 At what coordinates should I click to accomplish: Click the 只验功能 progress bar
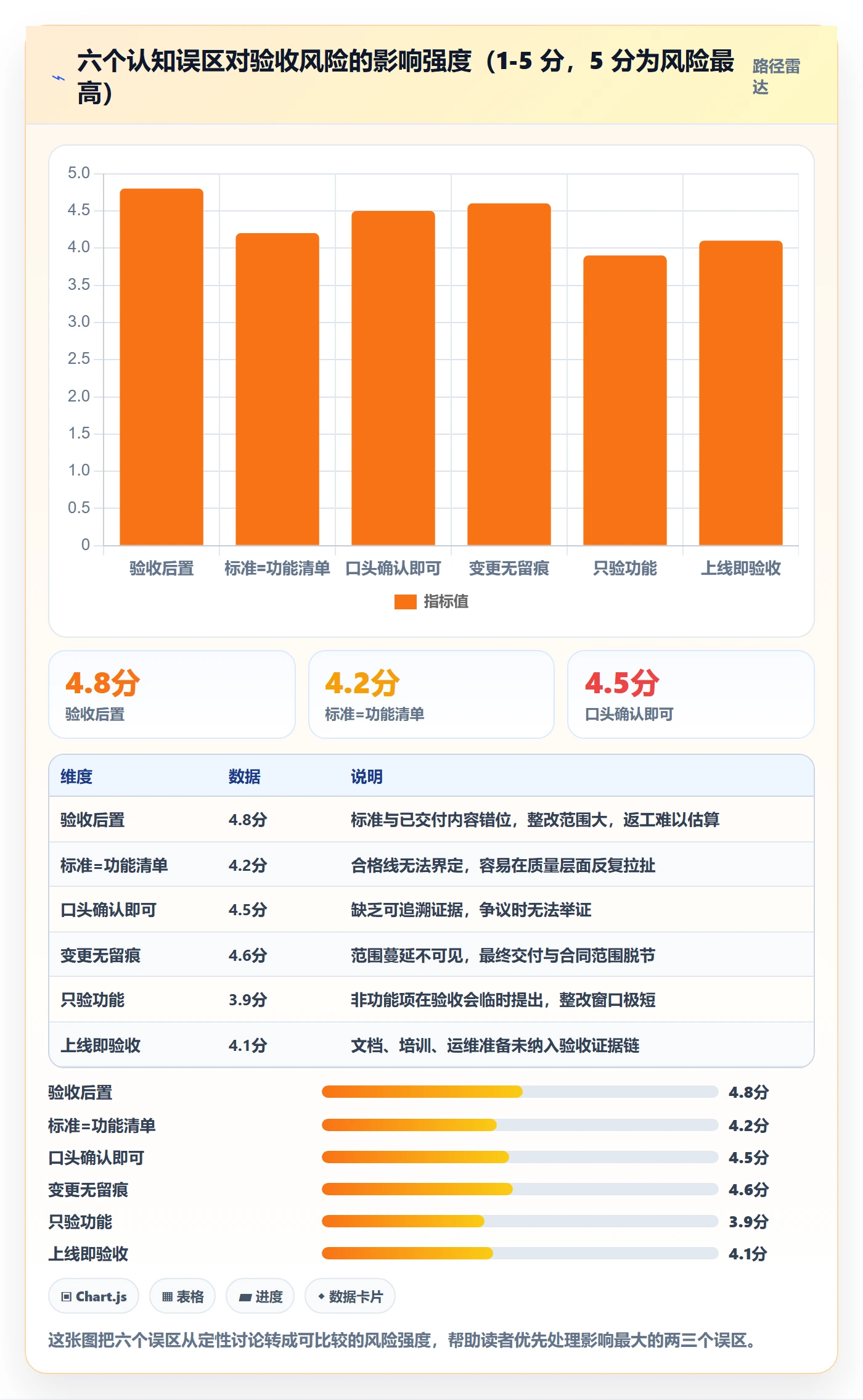point(520,1221)
